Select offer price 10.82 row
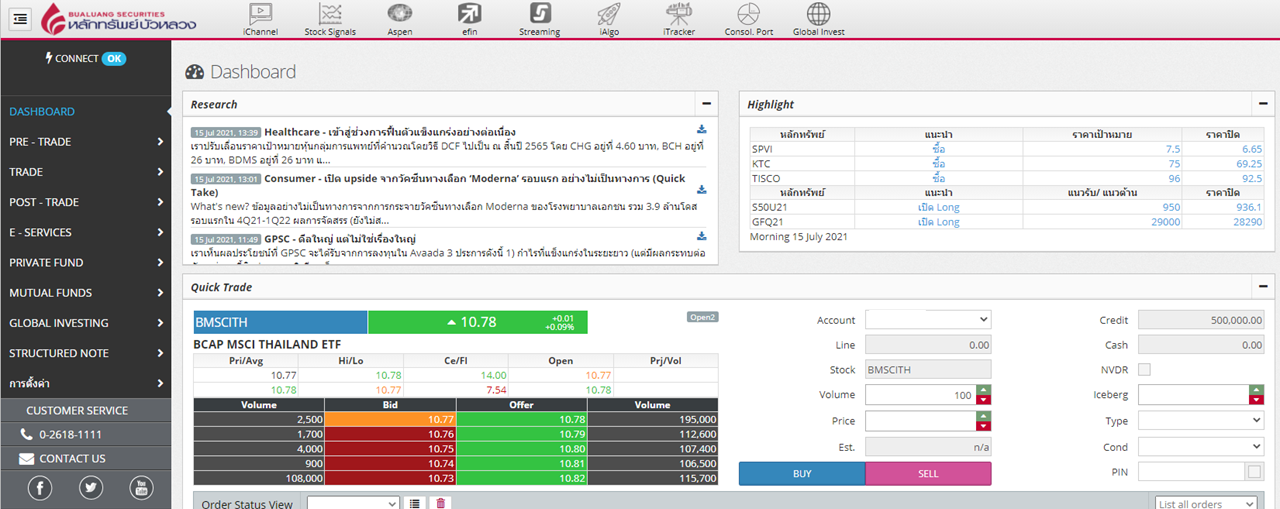Image resolution: width=1280 pixels, height=509 pixels. pyautogui.click(x=521, y=479)
